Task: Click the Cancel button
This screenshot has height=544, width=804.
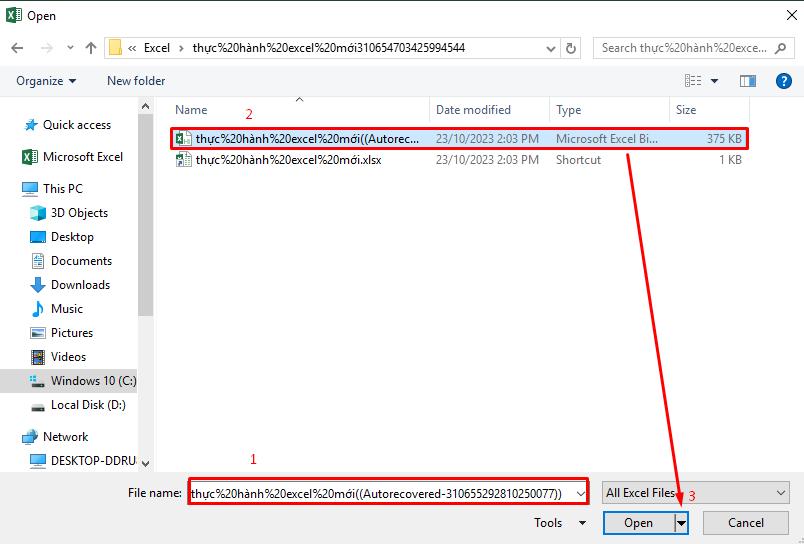Action: 746,523
